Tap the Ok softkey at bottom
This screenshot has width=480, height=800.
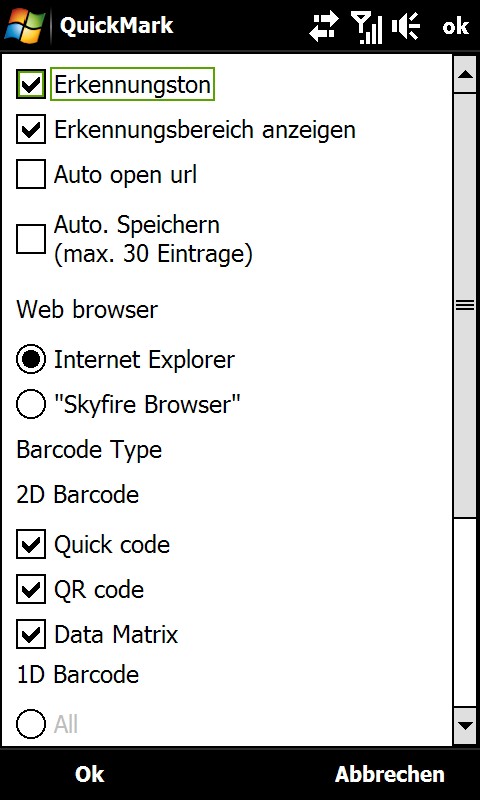click(x=90, y=774)
